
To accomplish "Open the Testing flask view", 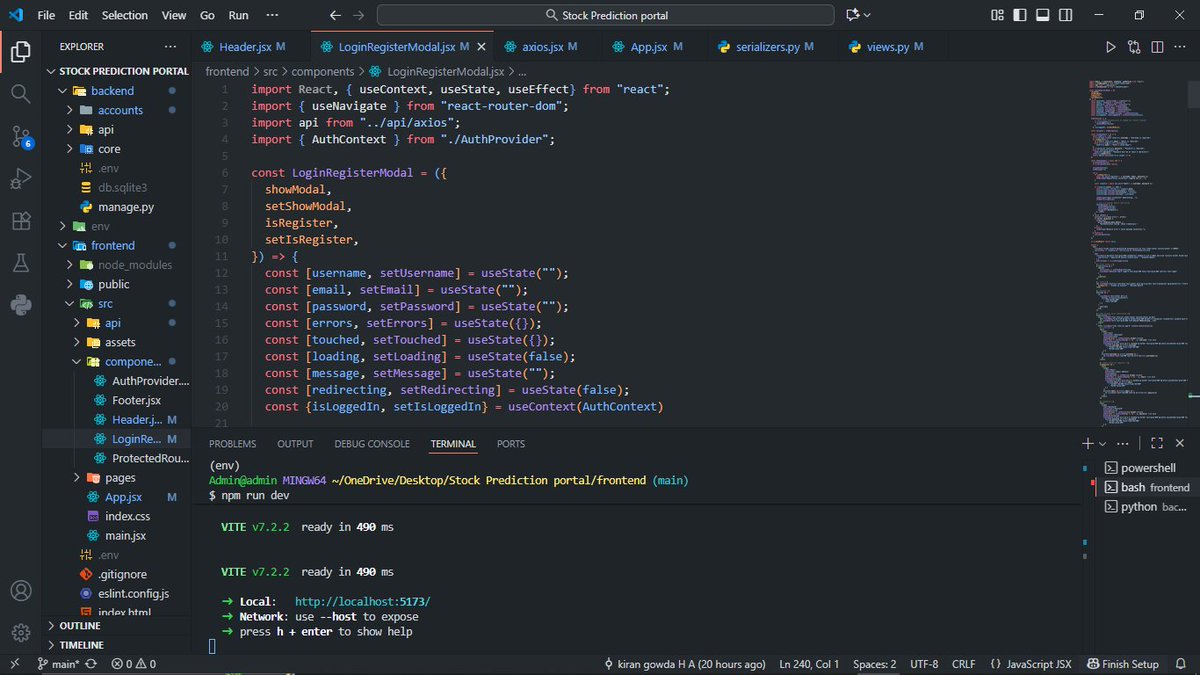I will click(20, 263).
